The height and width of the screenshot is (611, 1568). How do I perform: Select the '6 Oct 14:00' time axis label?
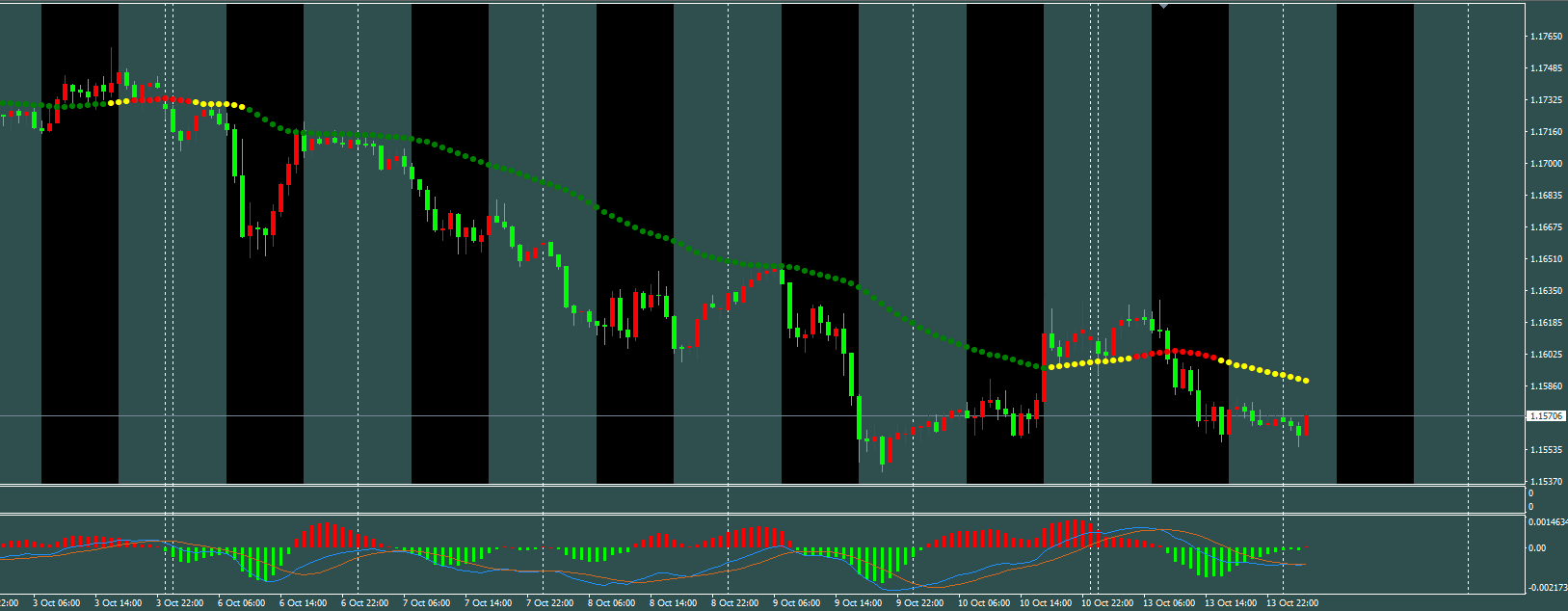tap(303, 603)
